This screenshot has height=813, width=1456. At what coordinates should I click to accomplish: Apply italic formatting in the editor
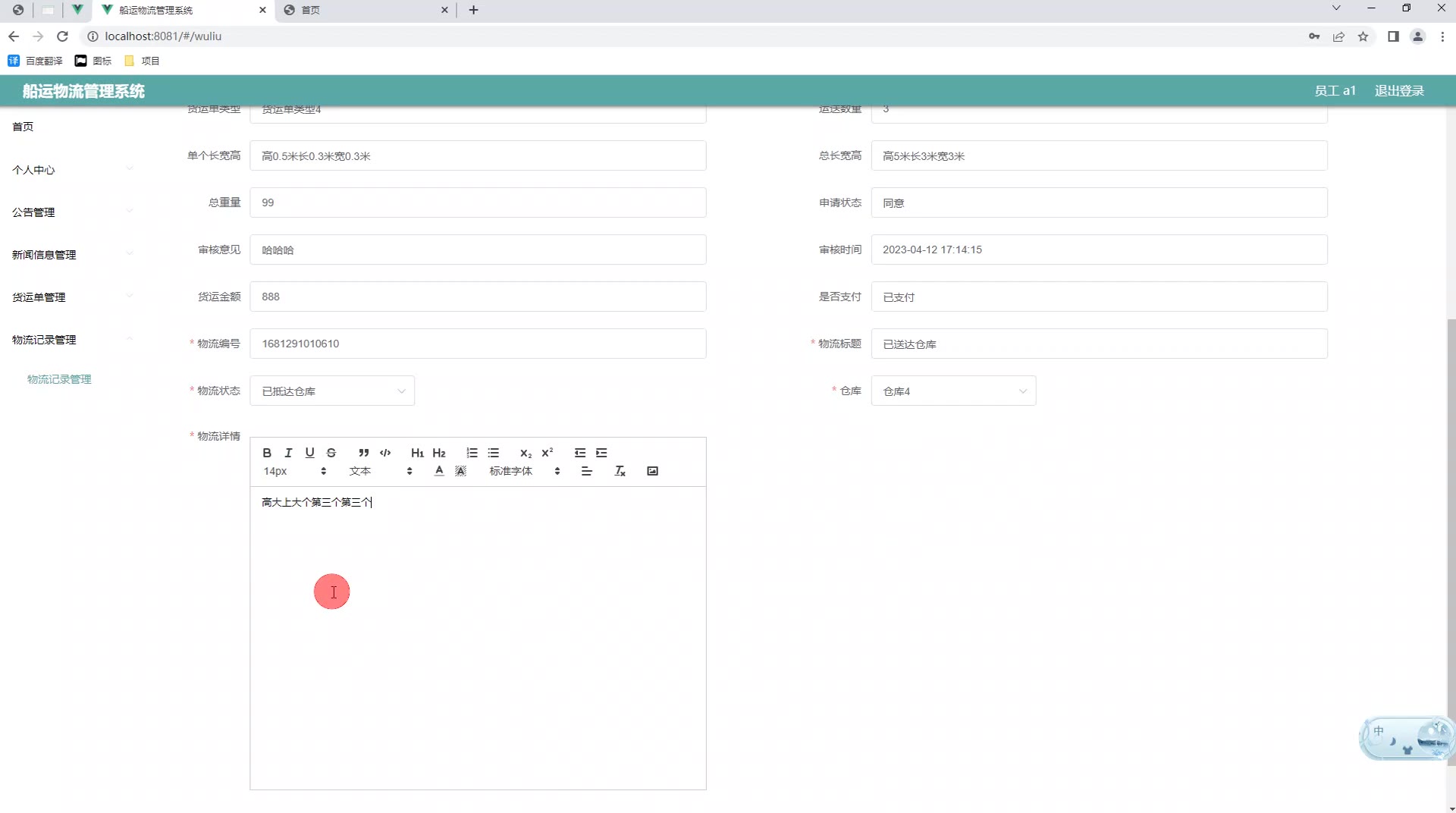(x=288, y=453)
